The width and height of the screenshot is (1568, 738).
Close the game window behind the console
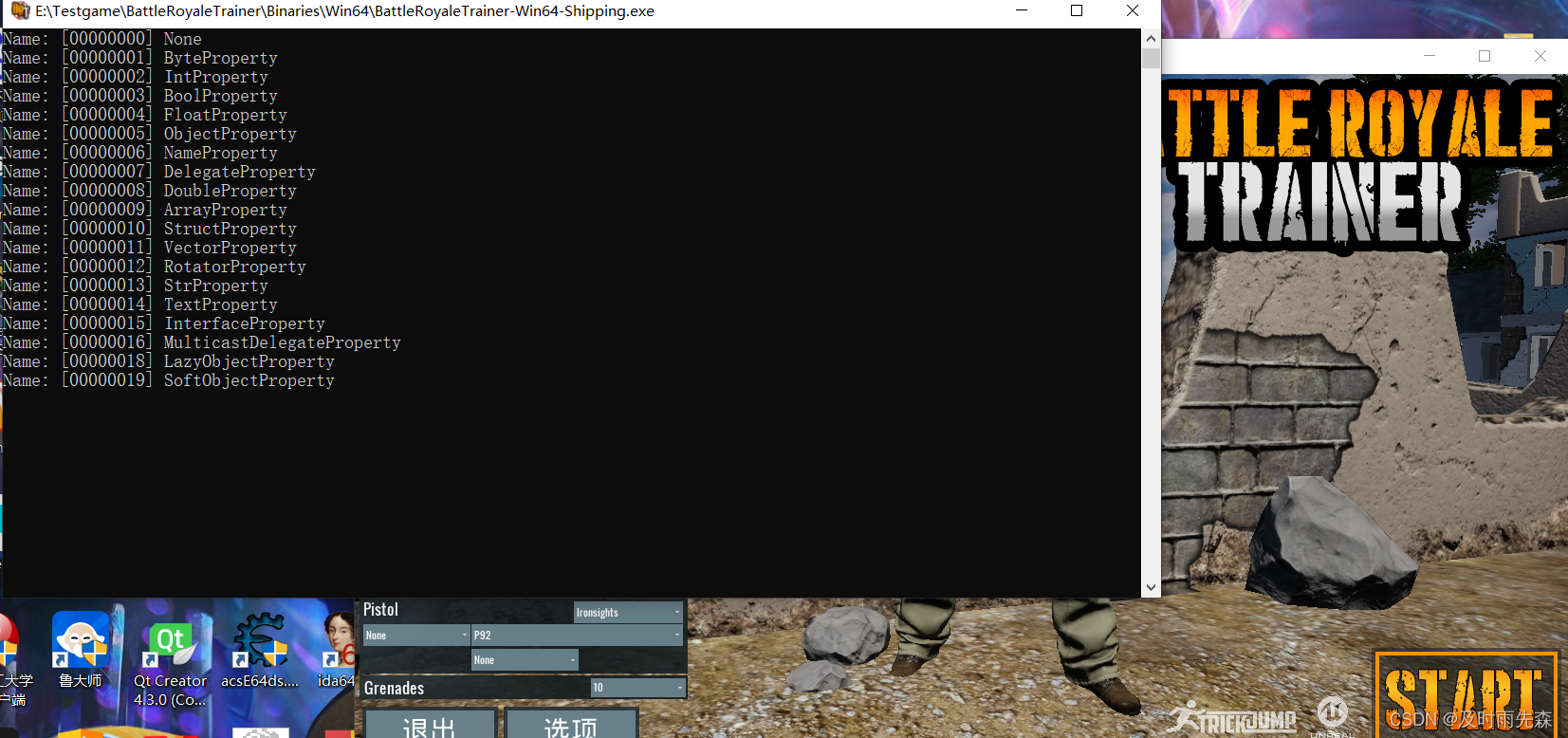click(x=1540, y=56)
